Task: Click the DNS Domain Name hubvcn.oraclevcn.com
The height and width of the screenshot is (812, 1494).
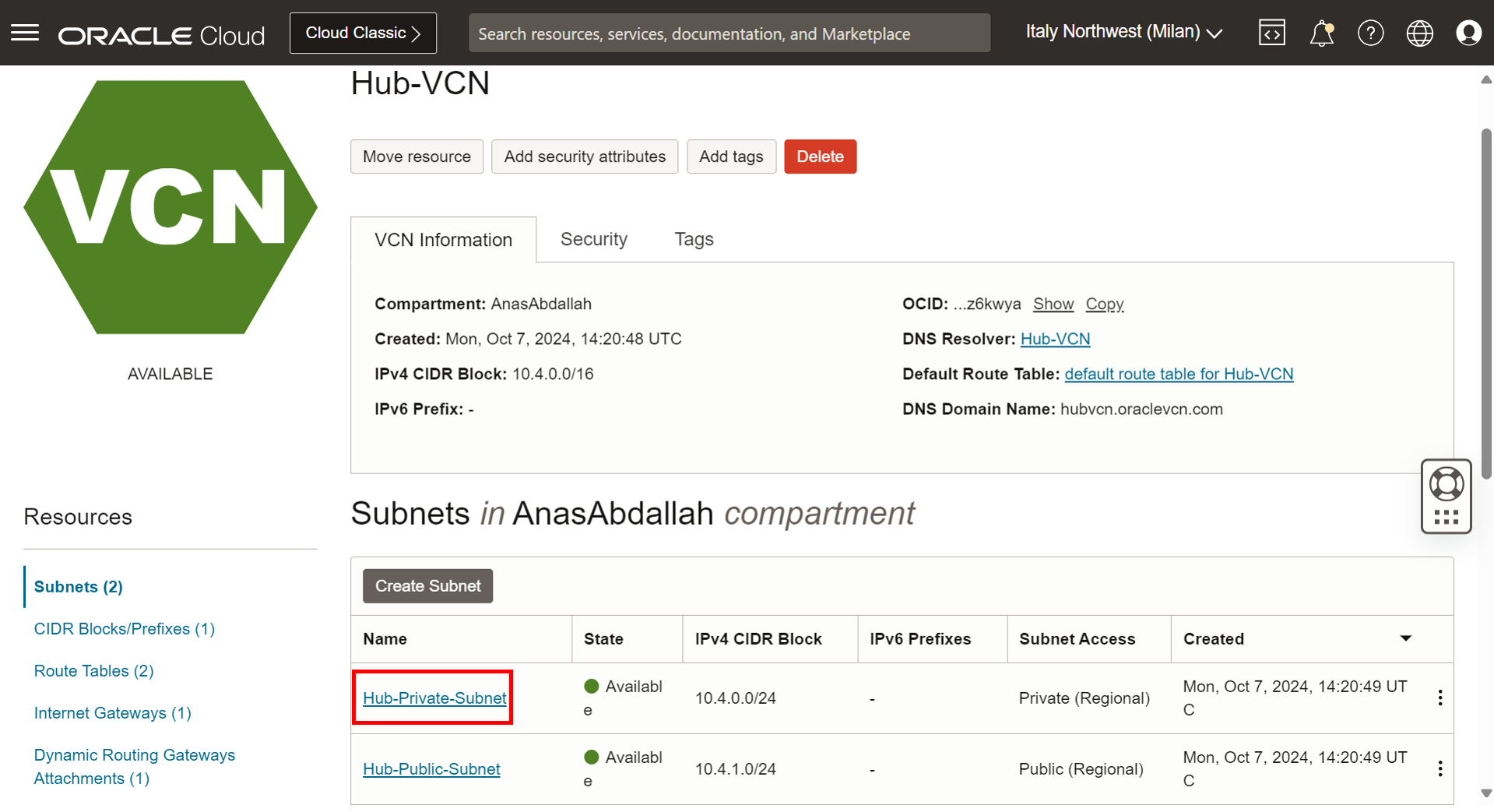Action: coord(1141,409)
